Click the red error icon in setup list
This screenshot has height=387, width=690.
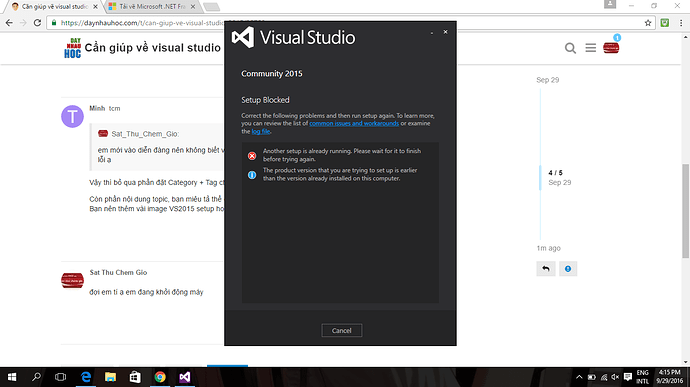click(x=252, y=156)
